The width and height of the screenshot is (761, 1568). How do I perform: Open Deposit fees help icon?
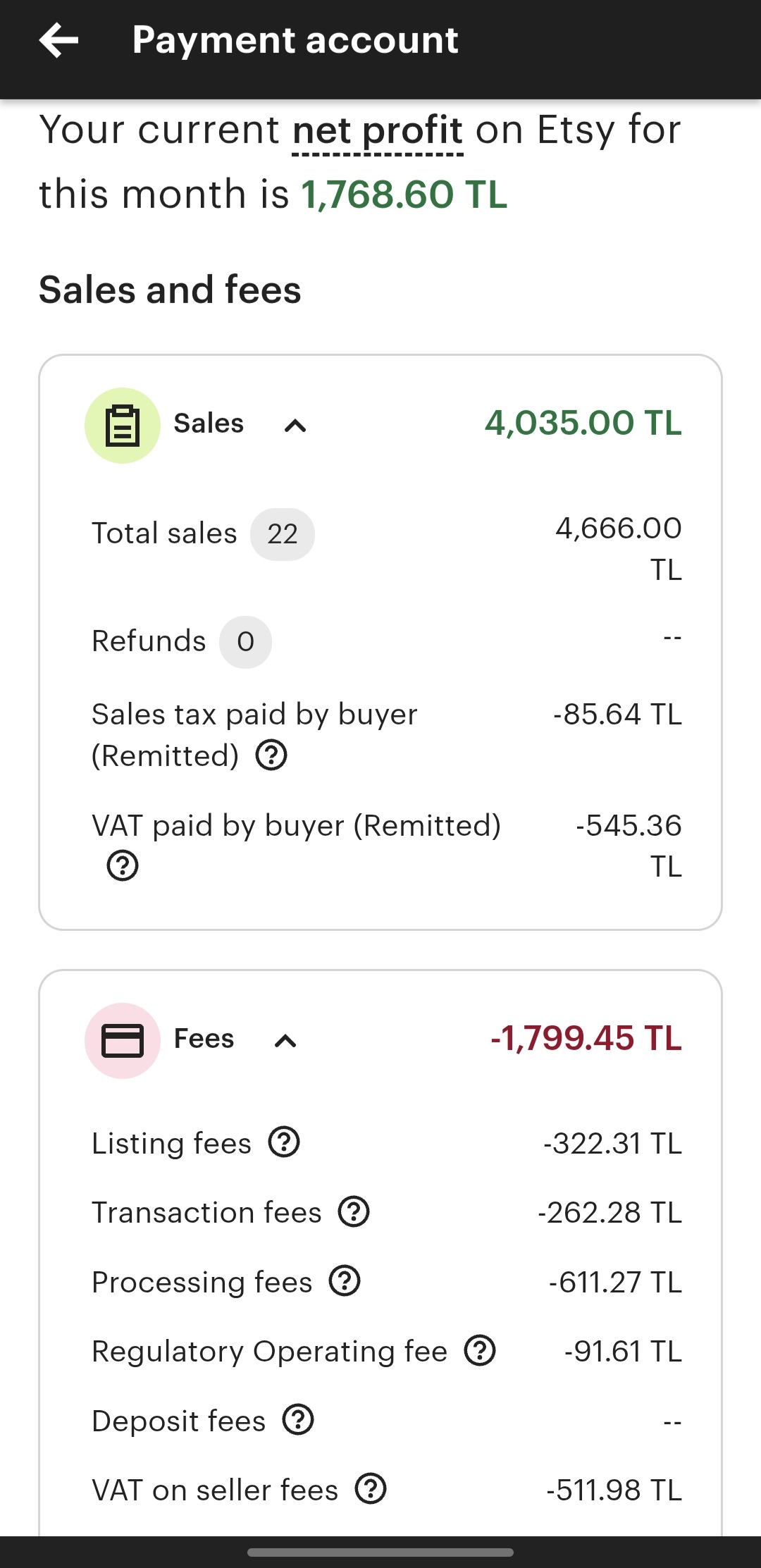298,1420
